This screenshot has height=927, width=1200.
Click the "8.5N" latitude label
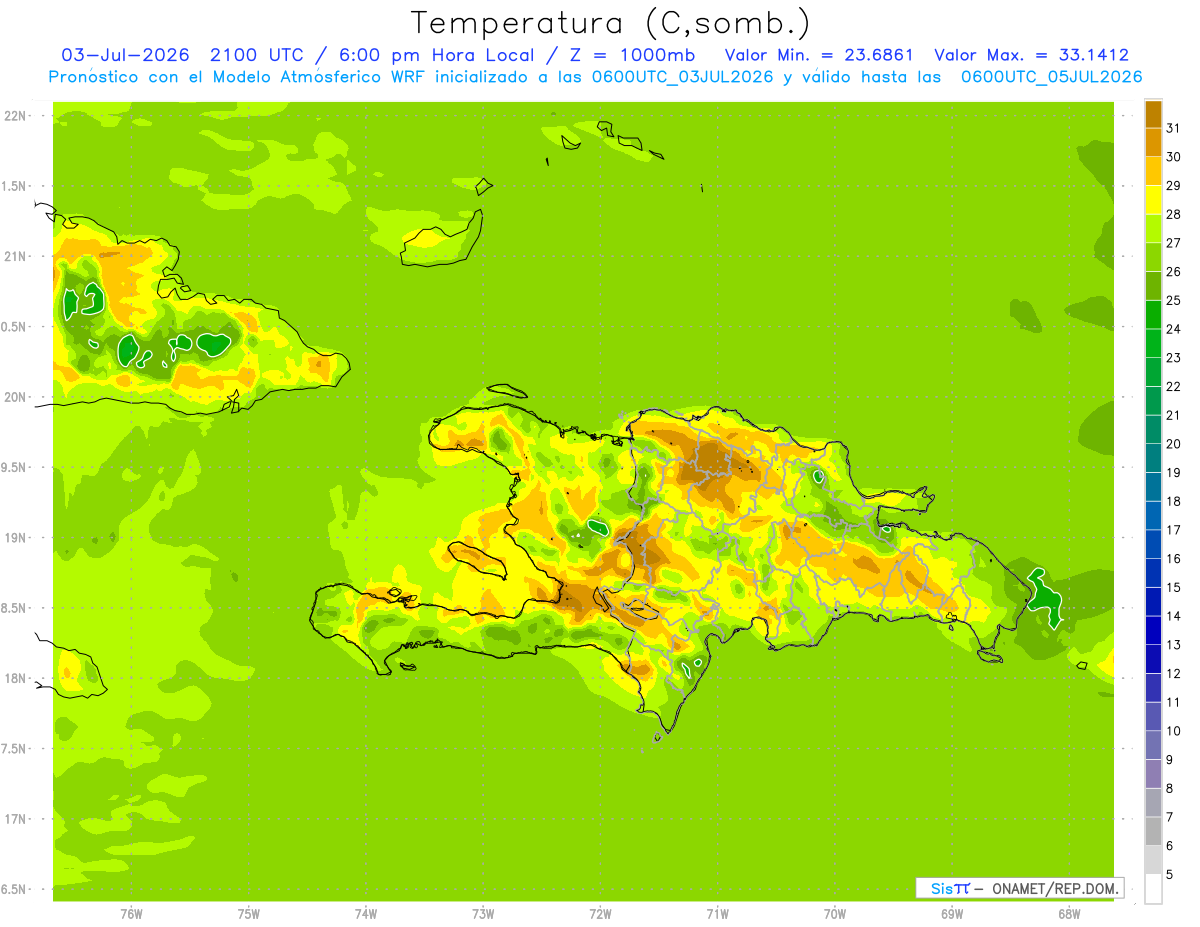(x=15, y=608)
